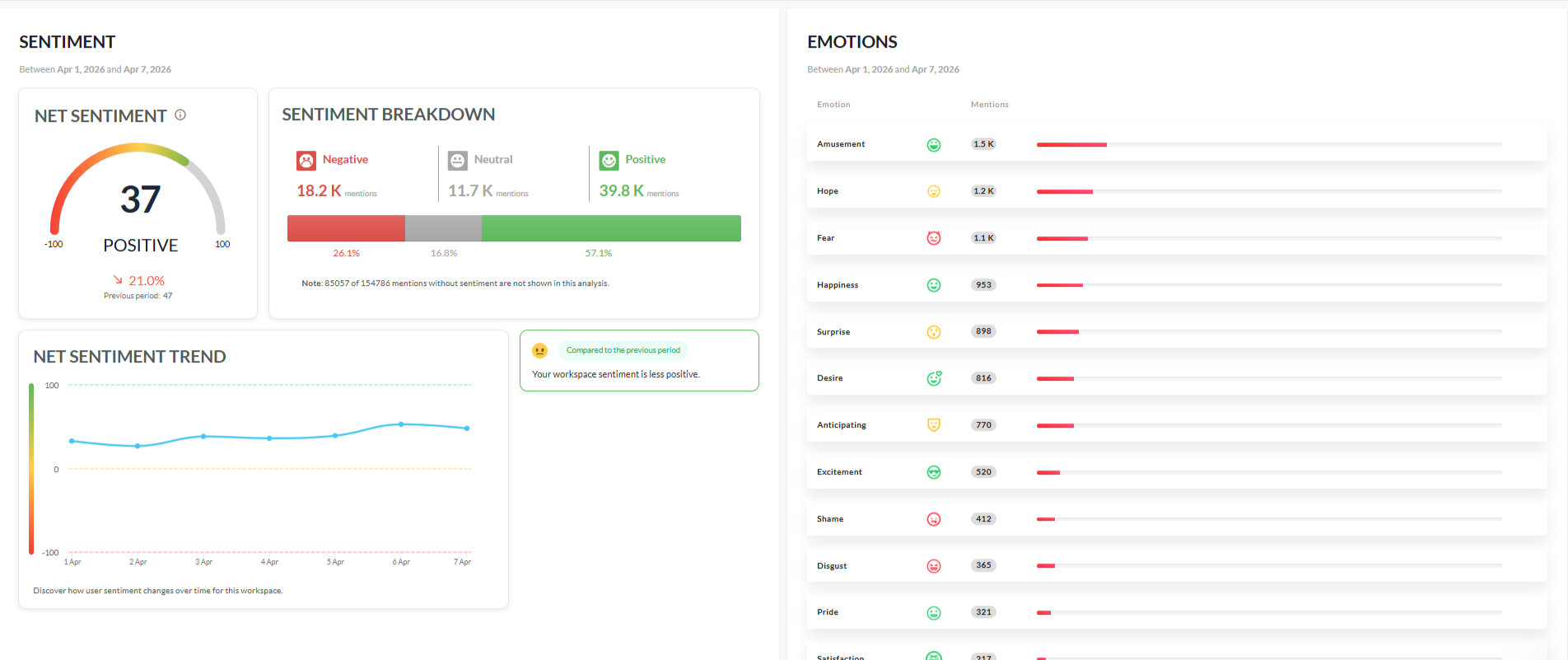Click the Compared to the previous period tag
Image resolution: width=1568 pixels, height=660 pixels.
click(623, 350)
